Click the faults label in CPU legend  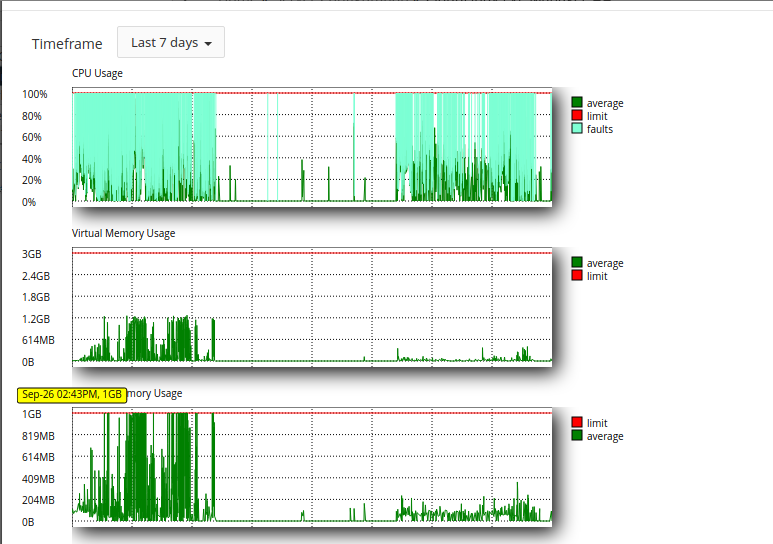[x=599, y=129]
